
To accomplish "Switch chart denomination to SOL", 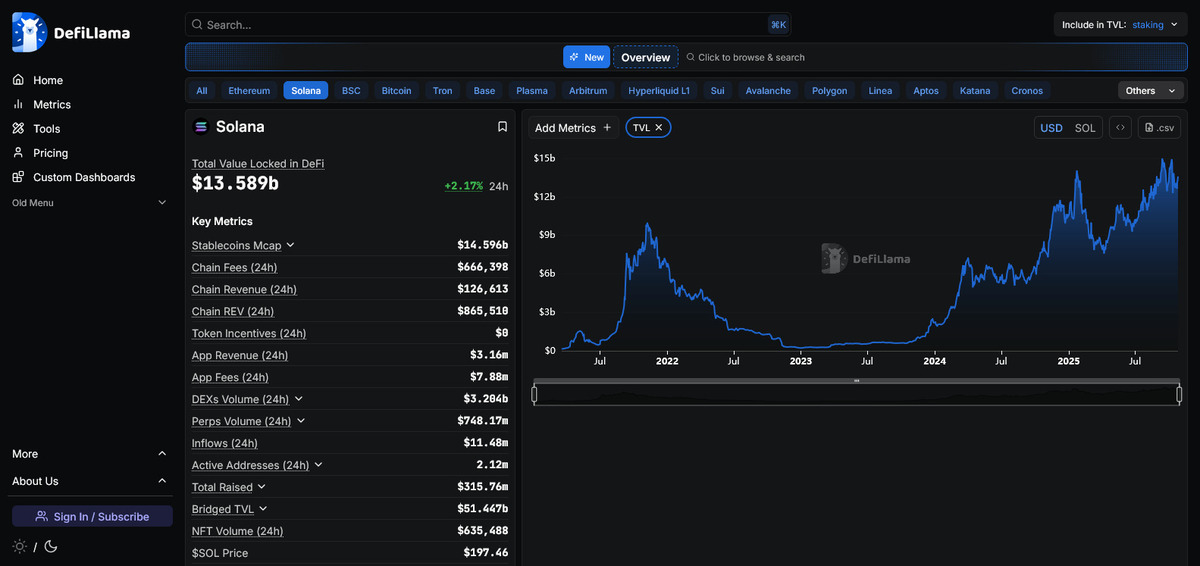I will 1085,128.
